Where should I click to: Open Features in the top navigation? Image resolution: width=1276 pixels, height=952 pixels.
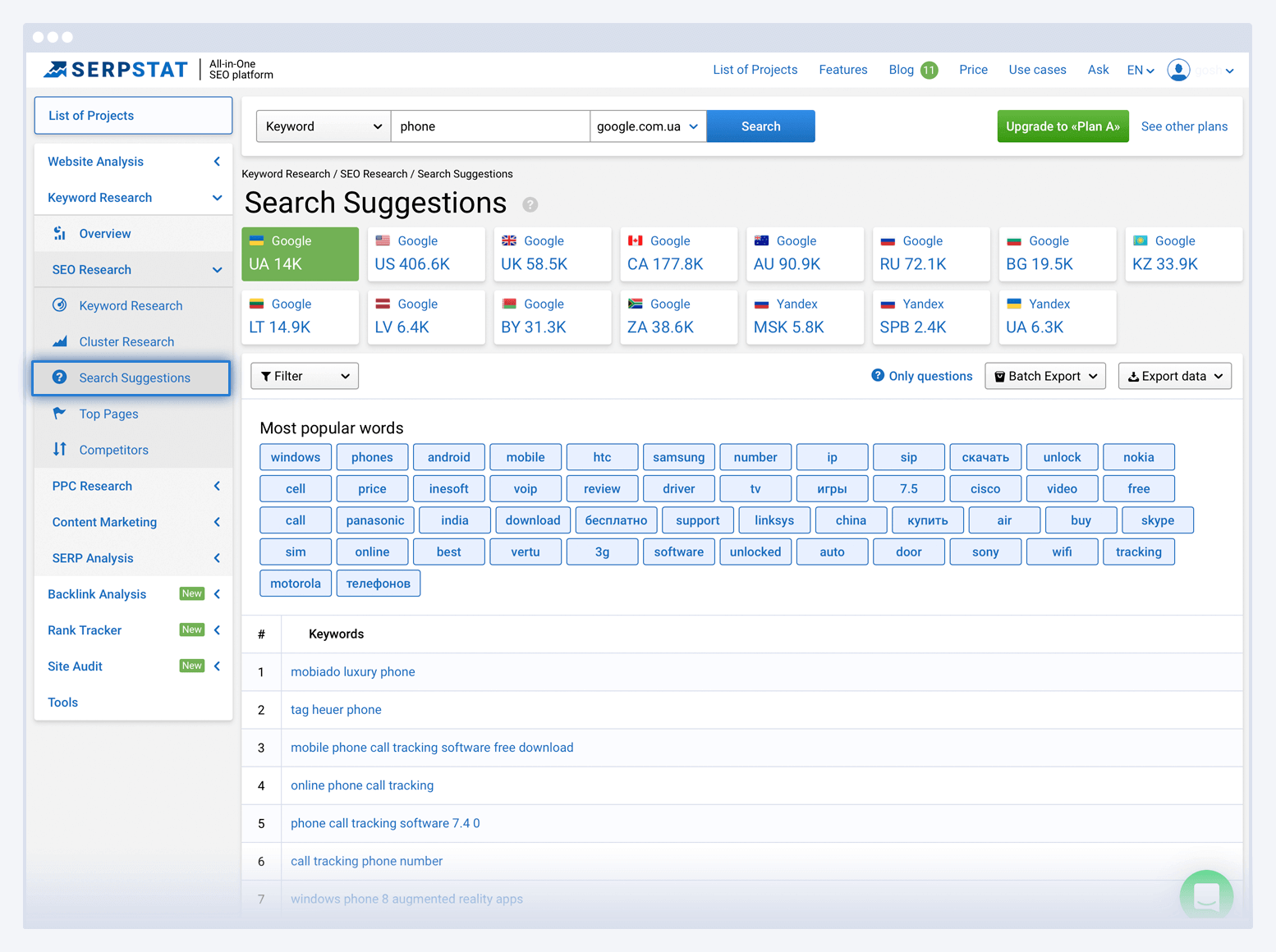843,70
